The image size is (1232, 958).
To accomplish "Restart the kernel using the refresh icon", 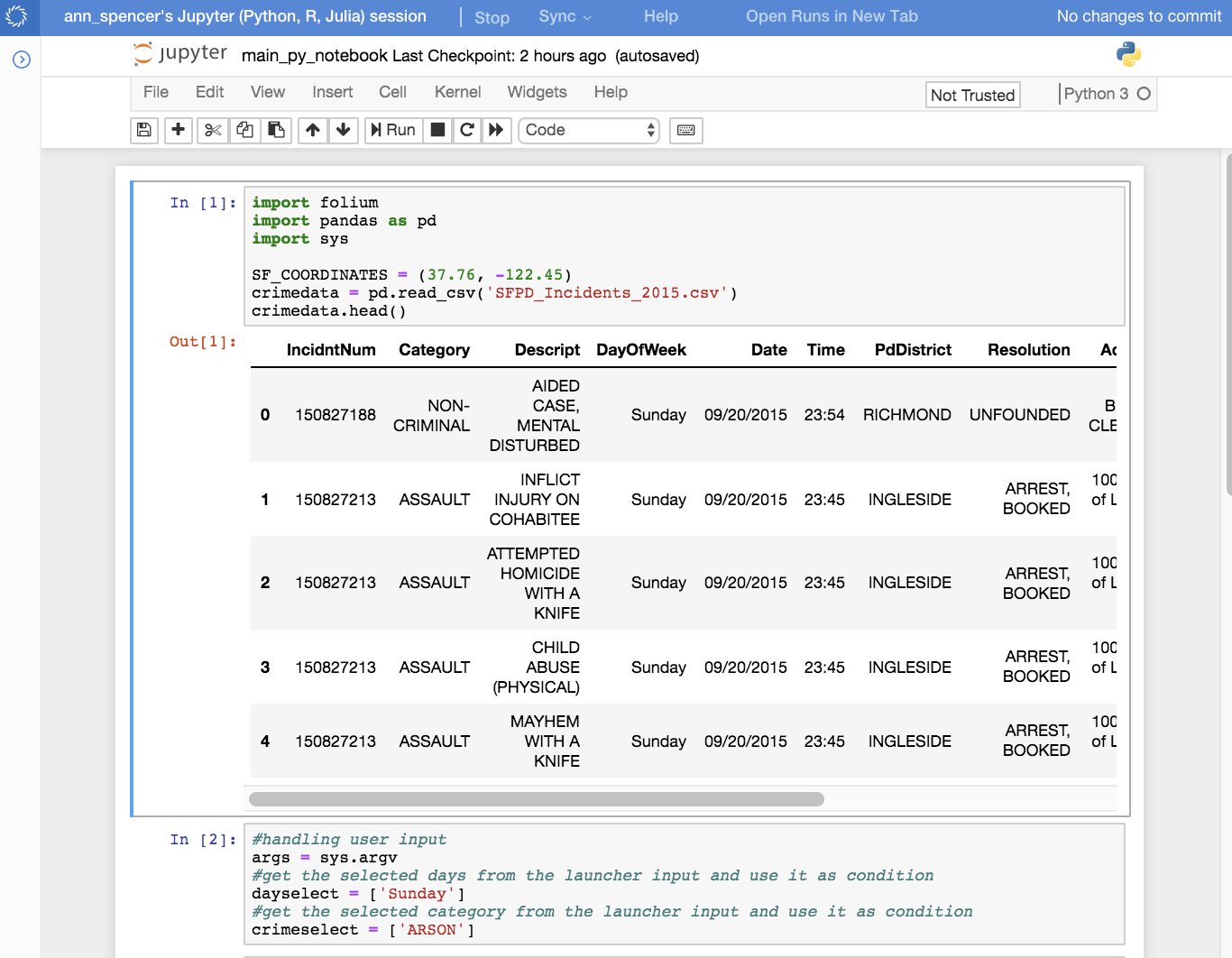I will click(467, 130).
